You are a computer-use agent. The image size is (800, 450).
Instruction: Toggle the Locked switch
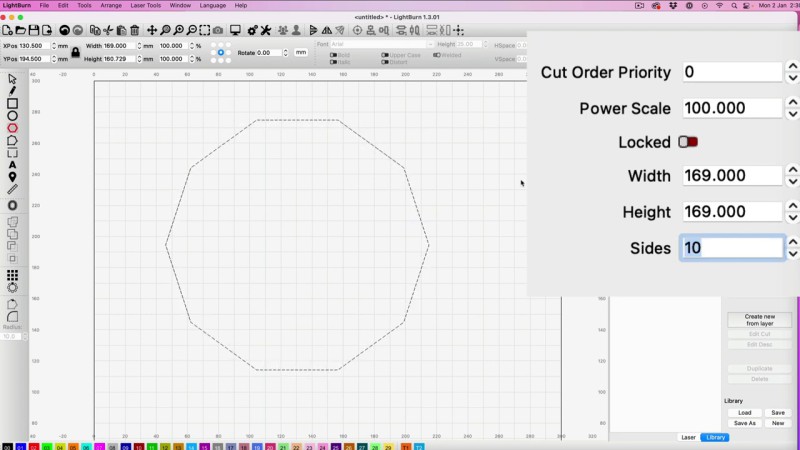(x=688, y=142)
